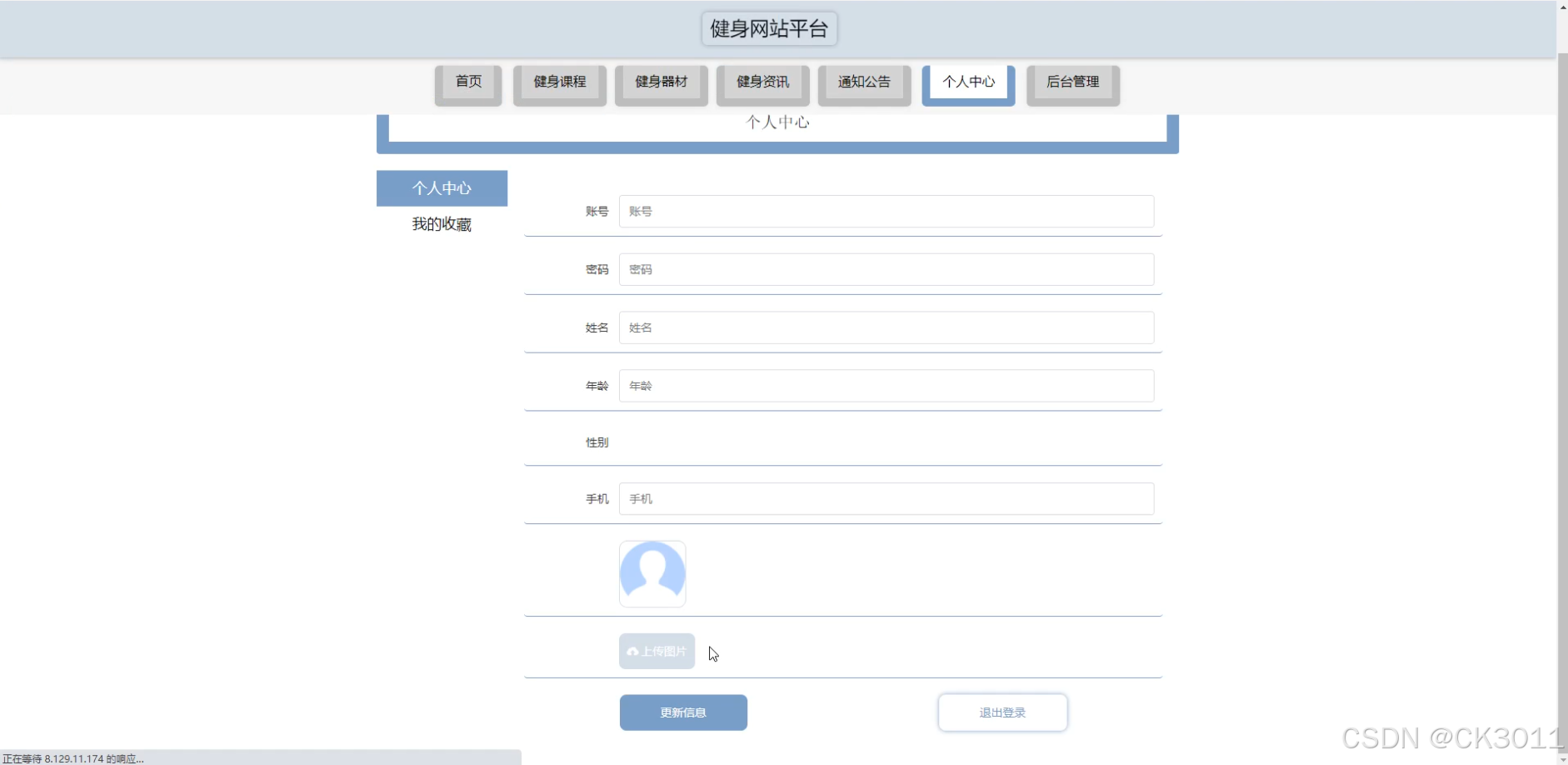Click the 更新信息 submit button
1568x765 pixels.
point(682,712)
